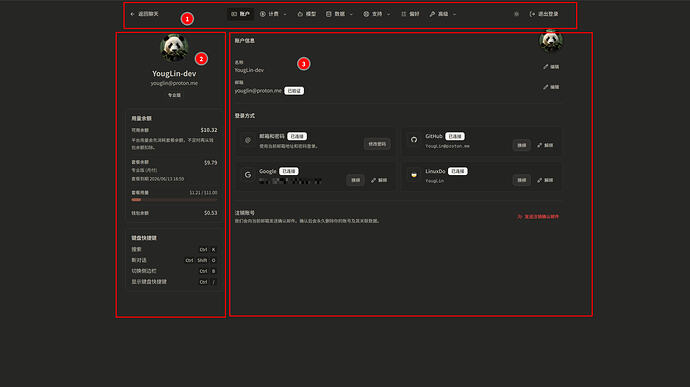Click the connect button in the GitHub card
The height and width of the screenshot is (387, 690).
pos(521,145)
